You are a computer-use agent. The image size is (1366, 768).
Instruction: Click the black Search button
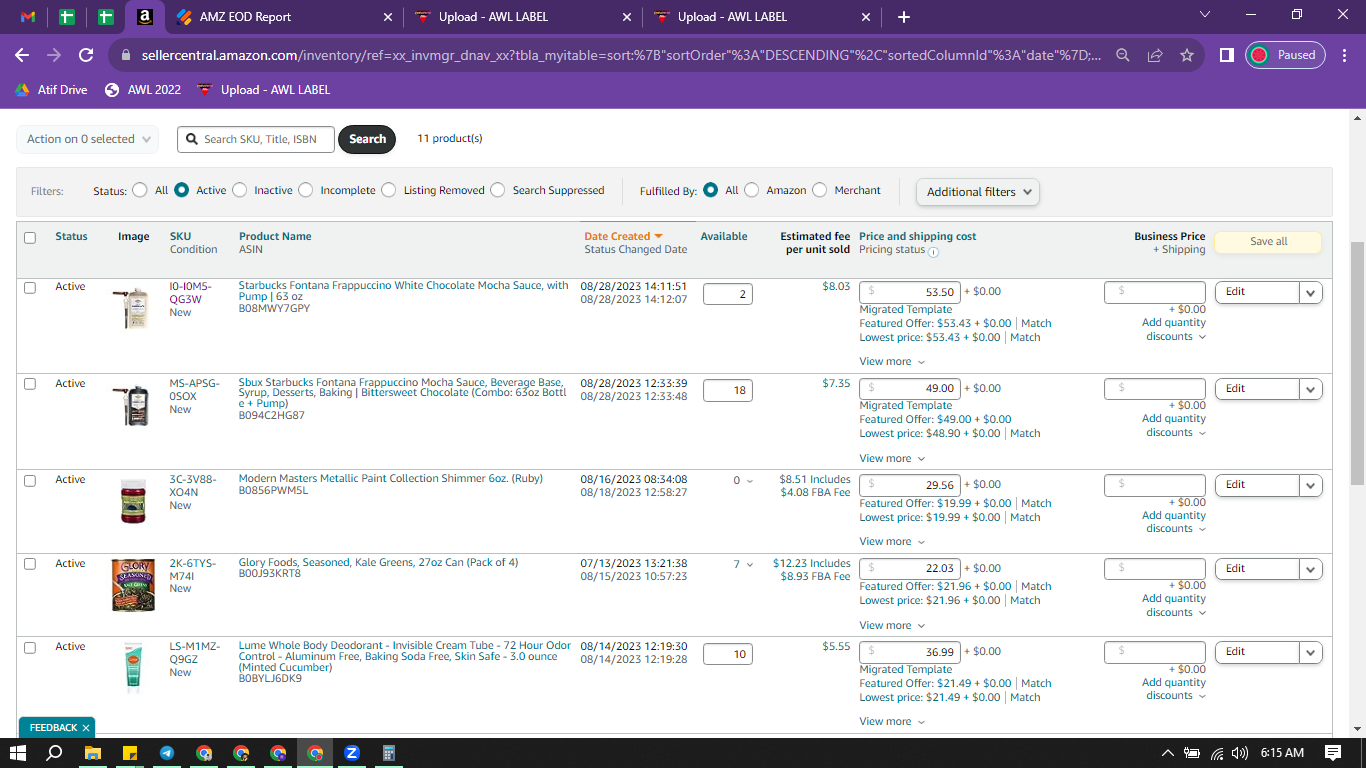click(x=367, y=139)
